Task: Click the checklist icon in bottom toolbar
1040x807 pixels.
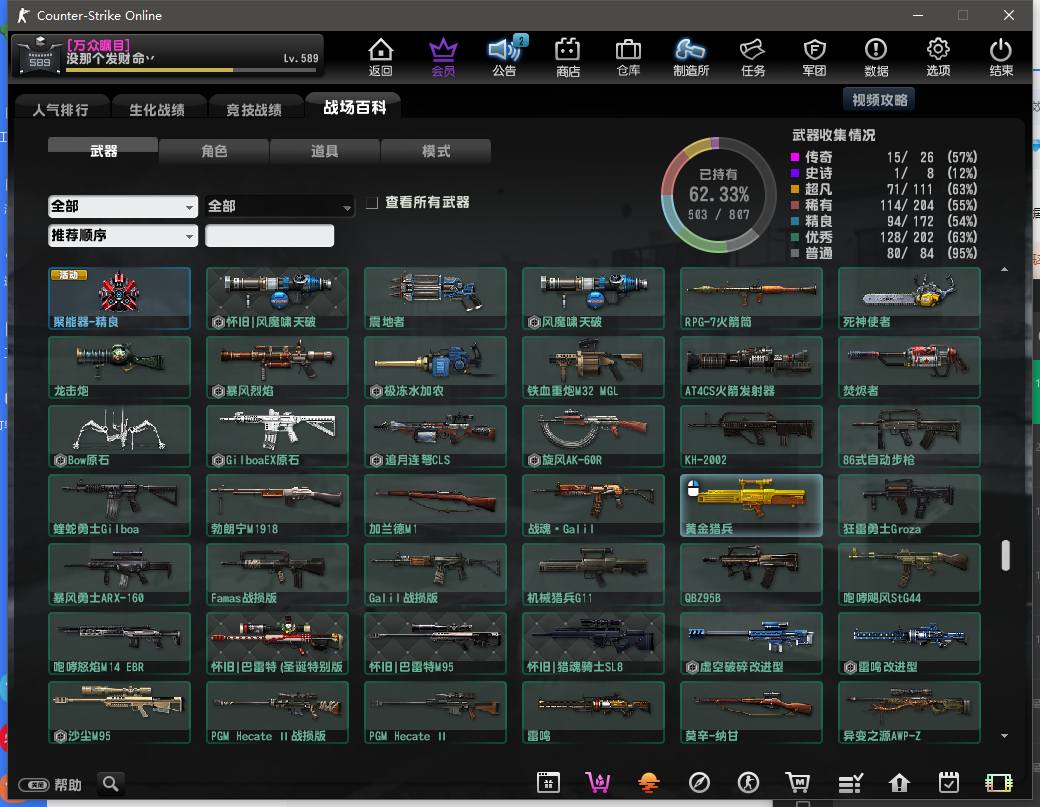Action: coord(850,783)
